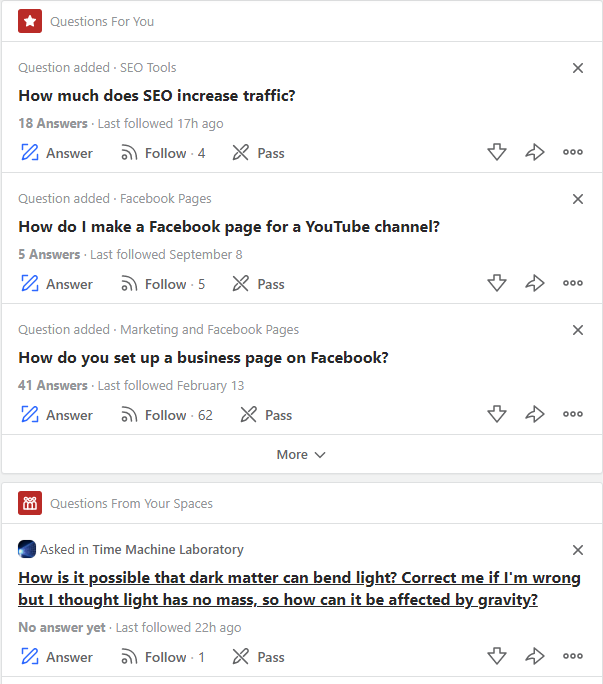Click 'Last followed 17h ago' text

pos(161,123)
